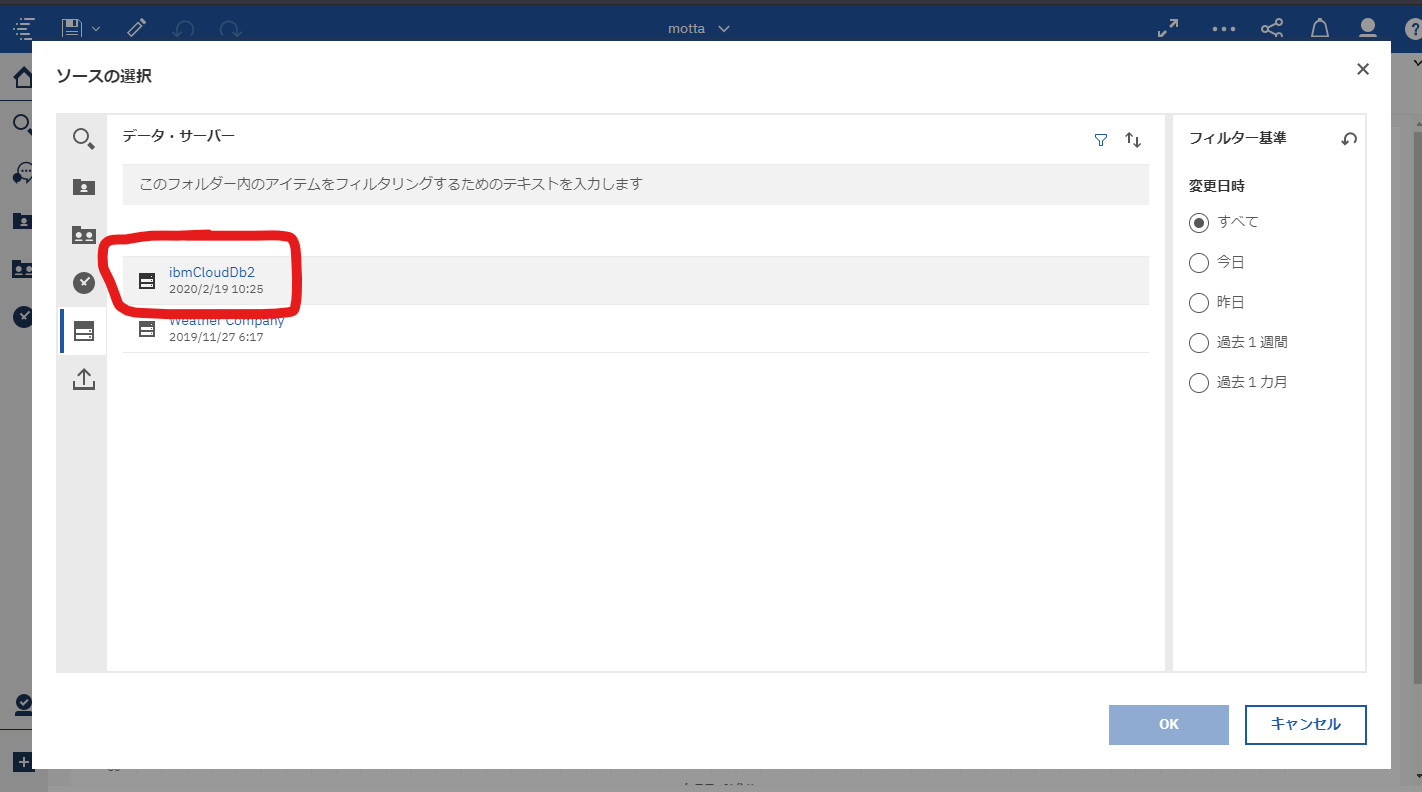Focus the folder item filter text field

(636, 185)
